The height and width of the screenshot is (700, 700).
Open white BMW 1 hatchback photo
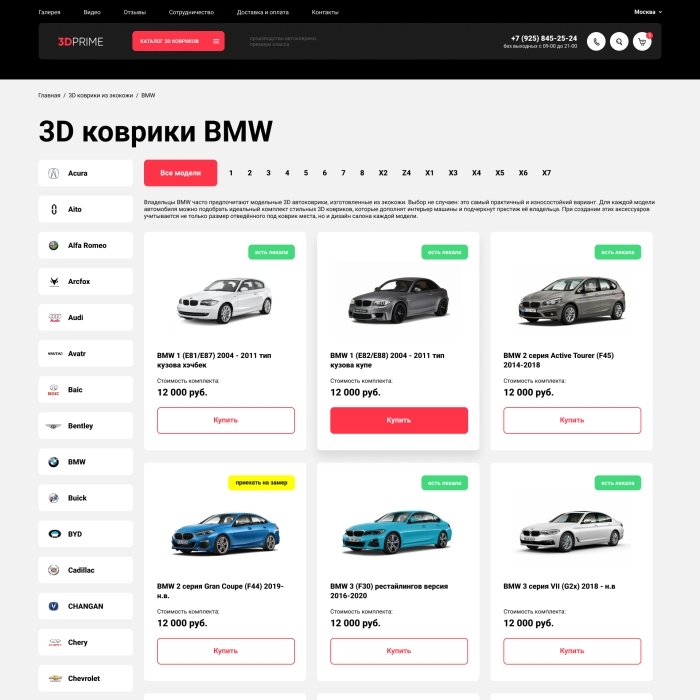(x=225, y=300)
